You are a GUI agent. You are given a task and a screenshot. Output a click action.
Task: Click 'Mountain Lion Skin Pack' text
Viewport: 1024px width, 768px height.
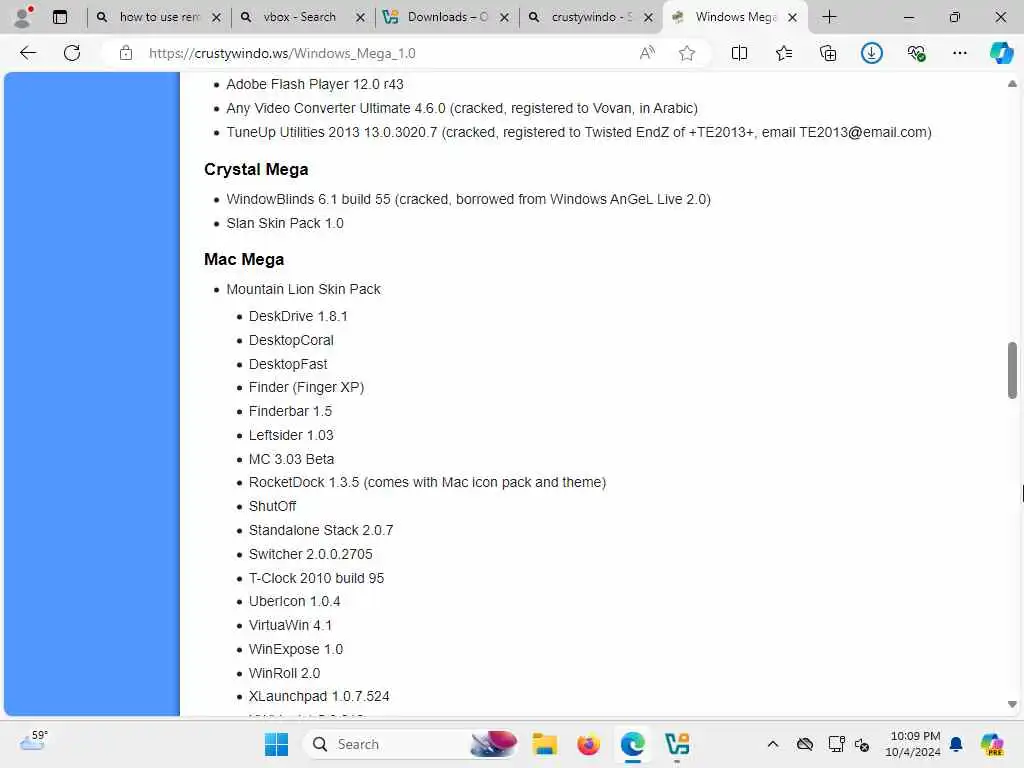tap(303, 289)
